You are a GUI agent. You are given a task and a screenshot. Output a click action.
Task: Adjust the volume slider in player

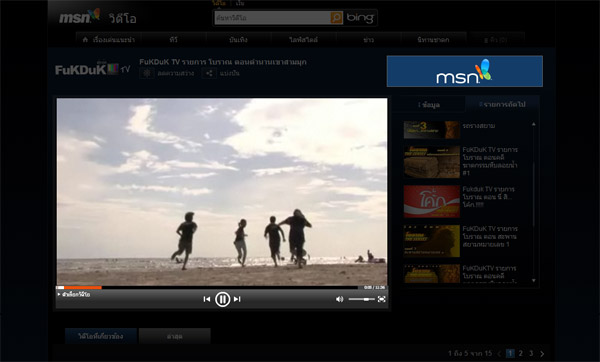coord(361,299)
